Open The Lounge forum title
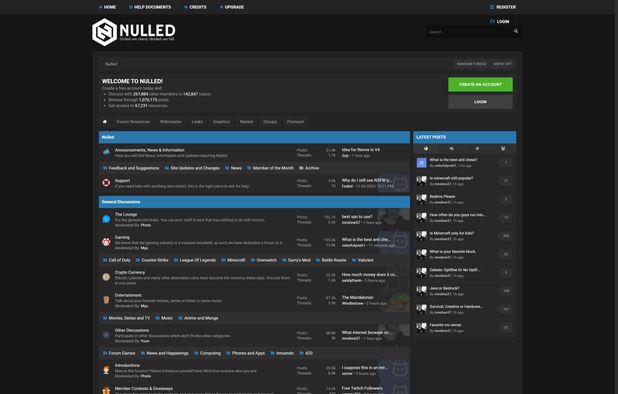The image size is (618, 394). point(126,215)
